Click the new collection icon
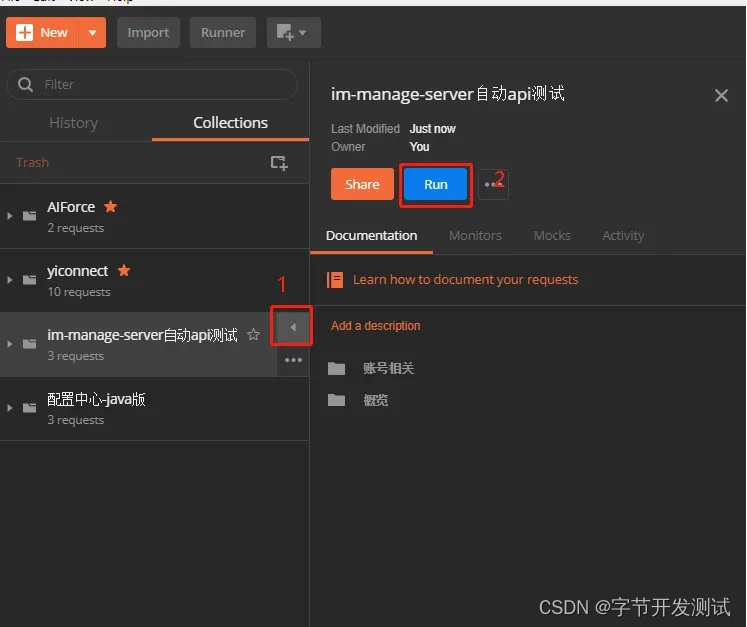This screenshot has width=747, height=627. pyautogui.click(x=279, y=163)
